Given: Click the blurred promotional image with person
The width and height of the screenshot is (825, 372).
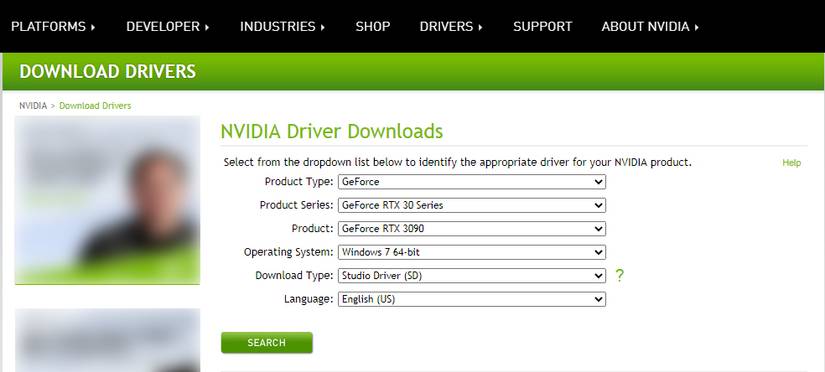Looking at the screenshot, I should [x=107, y=200].
